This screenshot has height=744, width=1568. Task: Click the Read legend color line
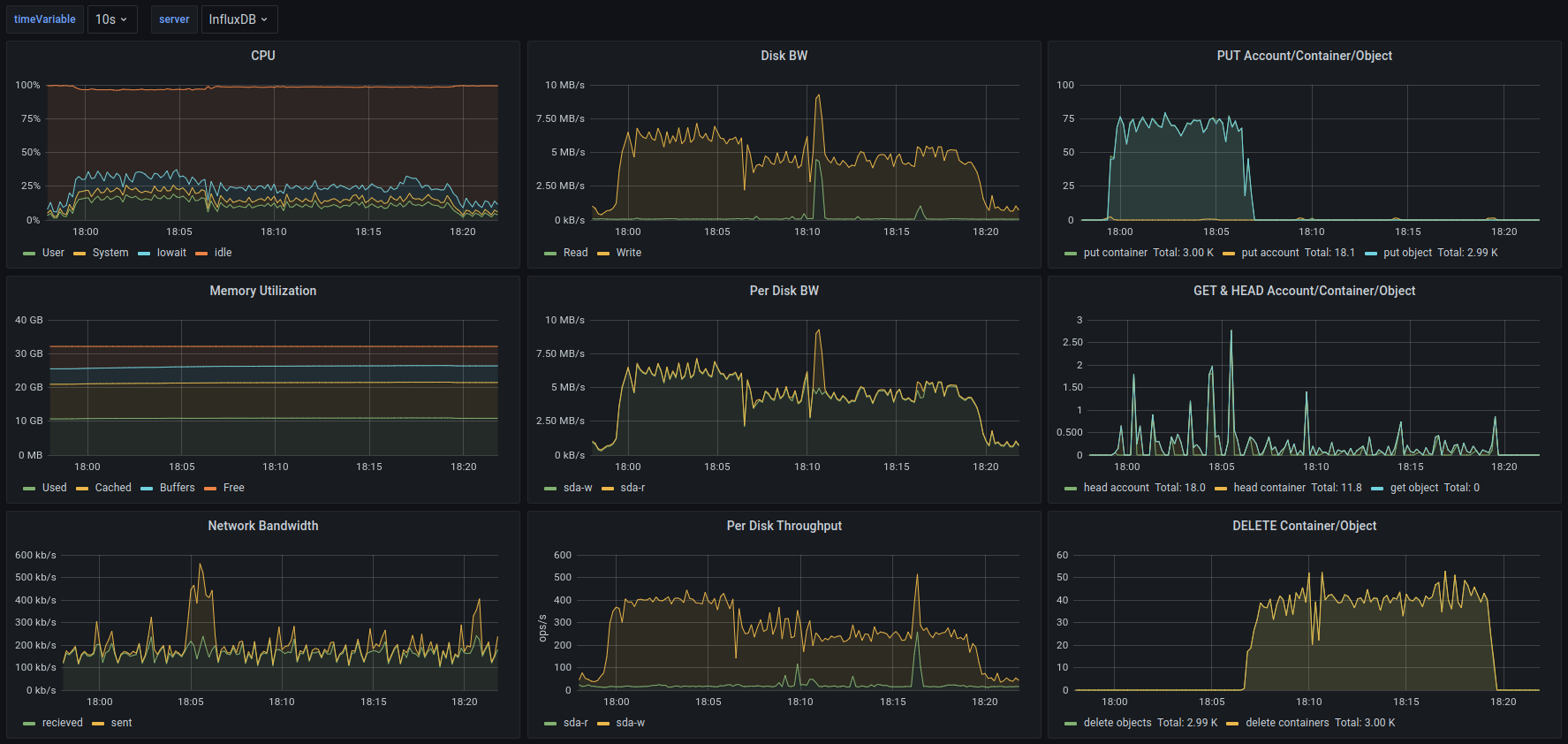pos(550,254)
